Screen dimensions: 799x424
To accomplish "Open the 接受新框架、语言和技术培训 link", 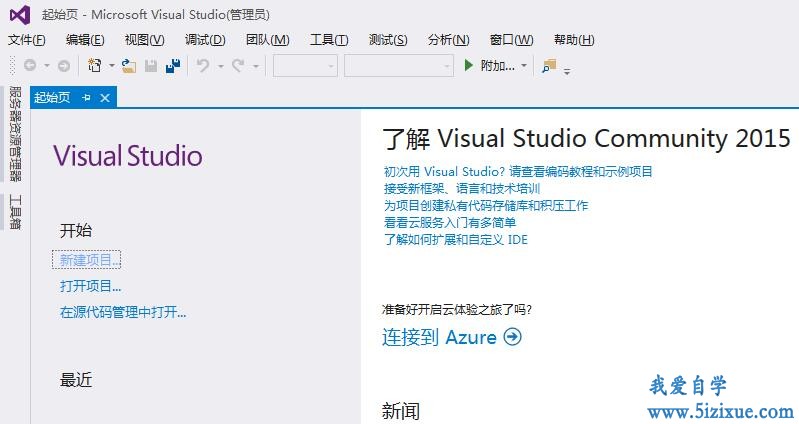I will [x=462, y=189].
